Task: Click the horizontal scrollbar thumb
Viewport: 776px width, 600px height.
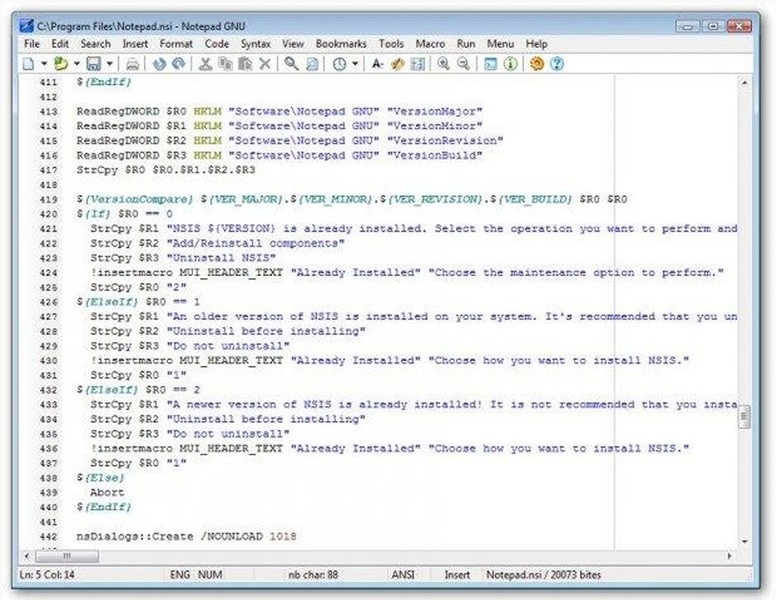Action: click(67, 556)
